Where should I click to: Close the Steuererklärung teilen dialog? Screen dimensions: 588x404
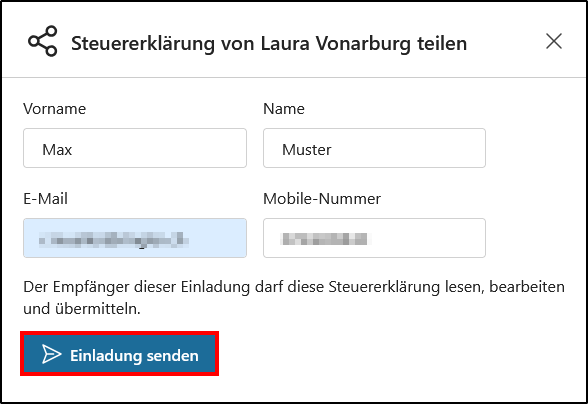click(554, 41)
